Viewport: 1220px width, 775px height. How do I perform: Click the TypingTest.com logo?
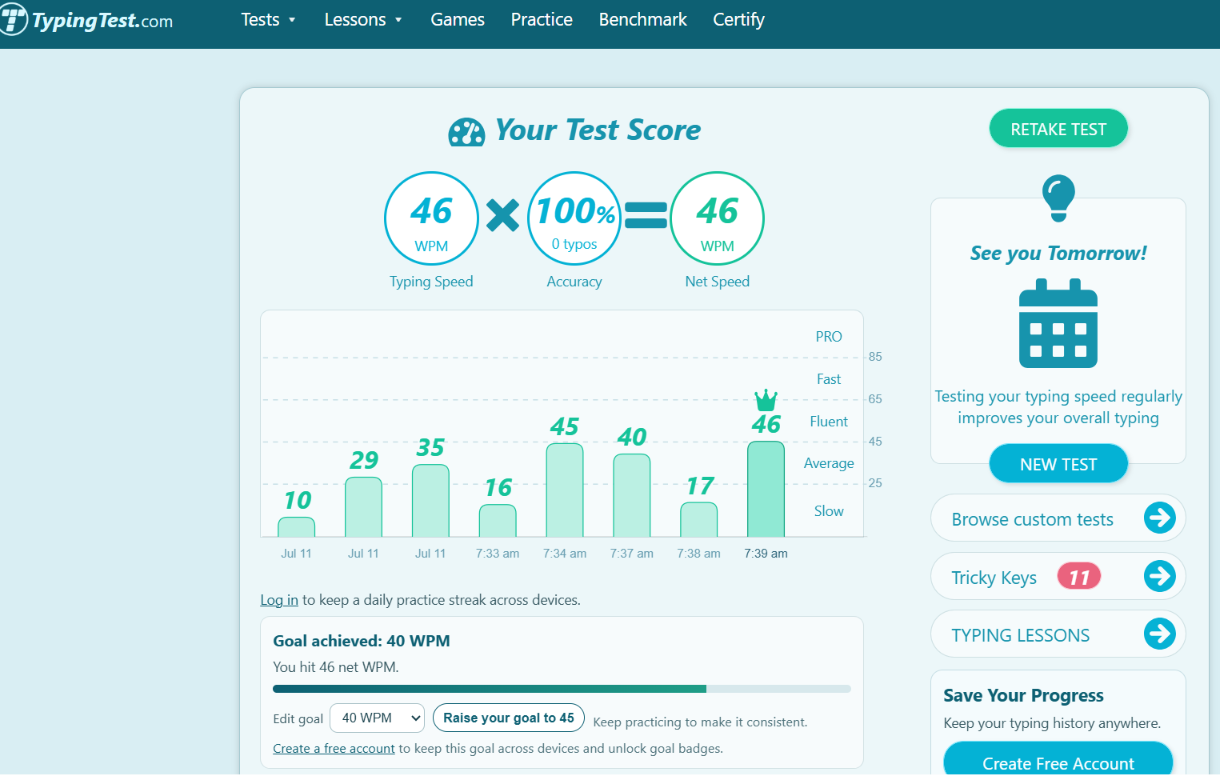(87, 20)
